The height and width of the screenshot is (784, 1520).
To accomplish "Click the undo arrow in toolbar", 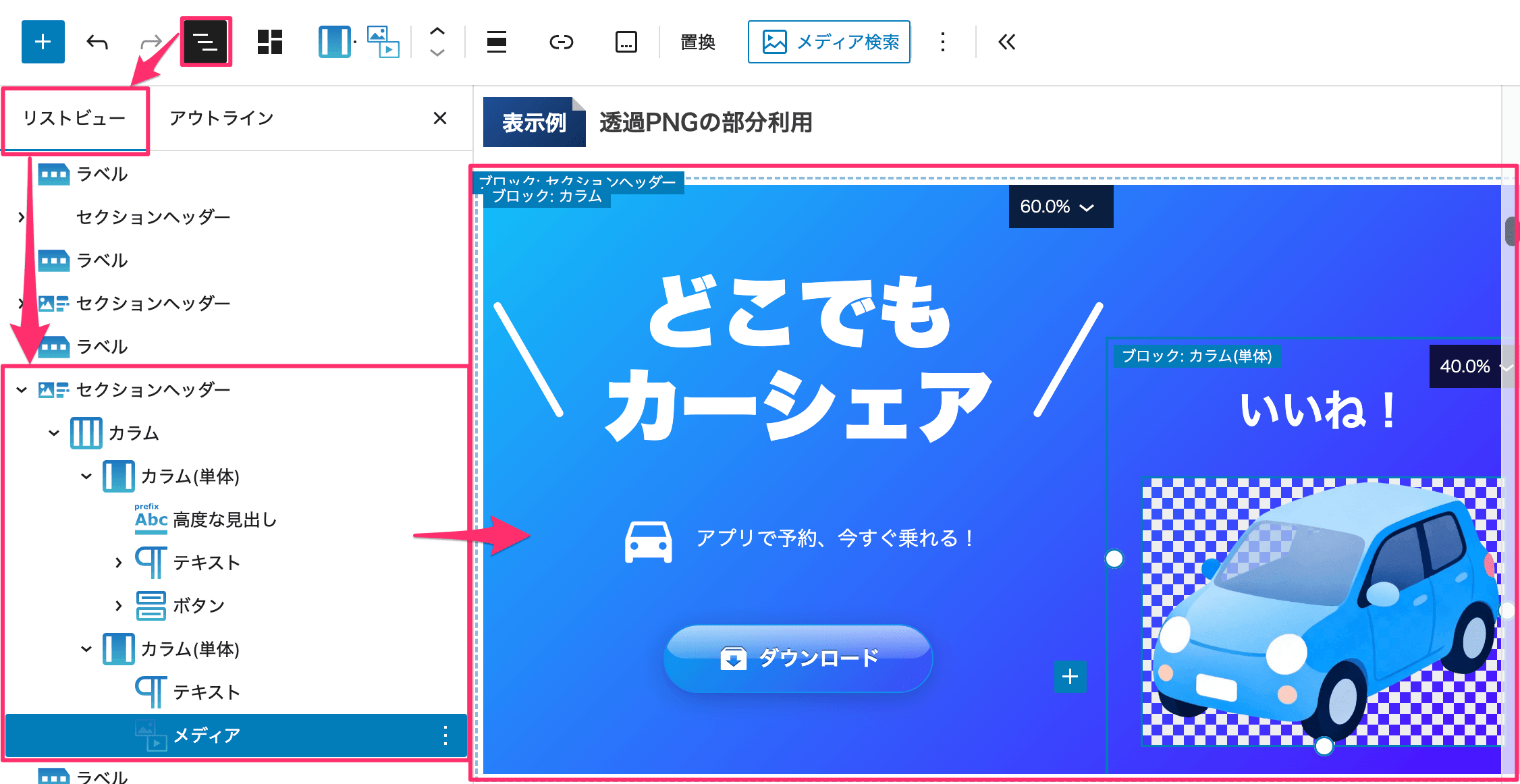I will point(97,43).
